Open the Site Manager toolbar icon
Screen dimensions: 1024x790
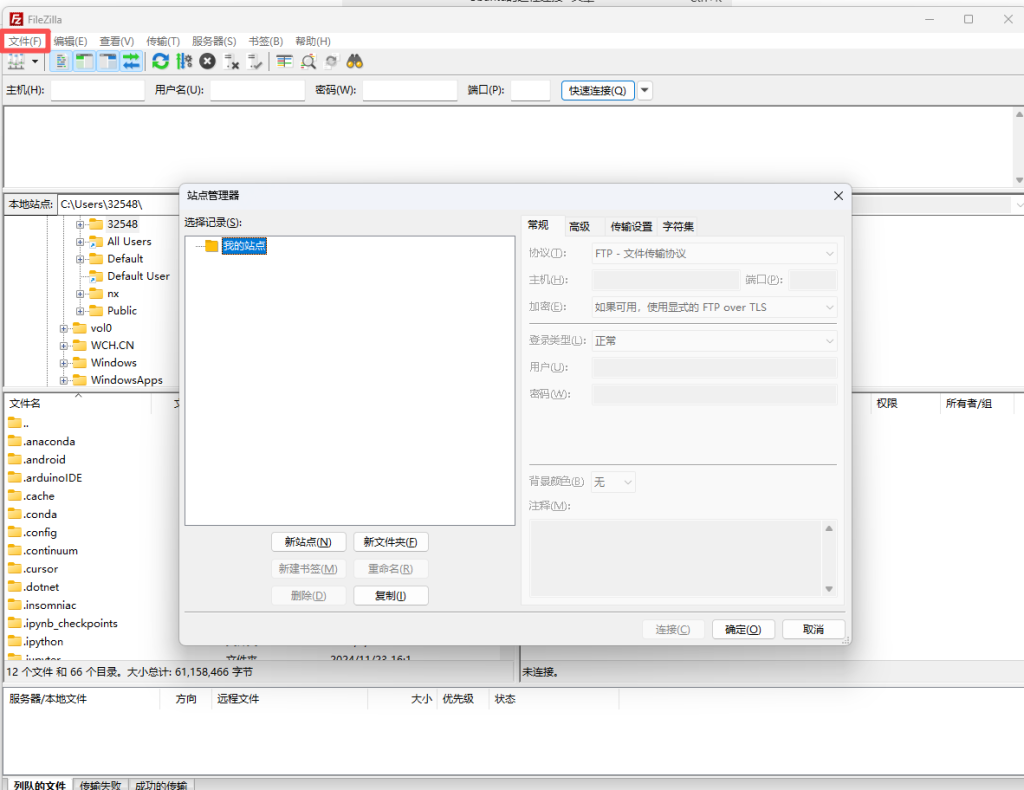[15, 62]
